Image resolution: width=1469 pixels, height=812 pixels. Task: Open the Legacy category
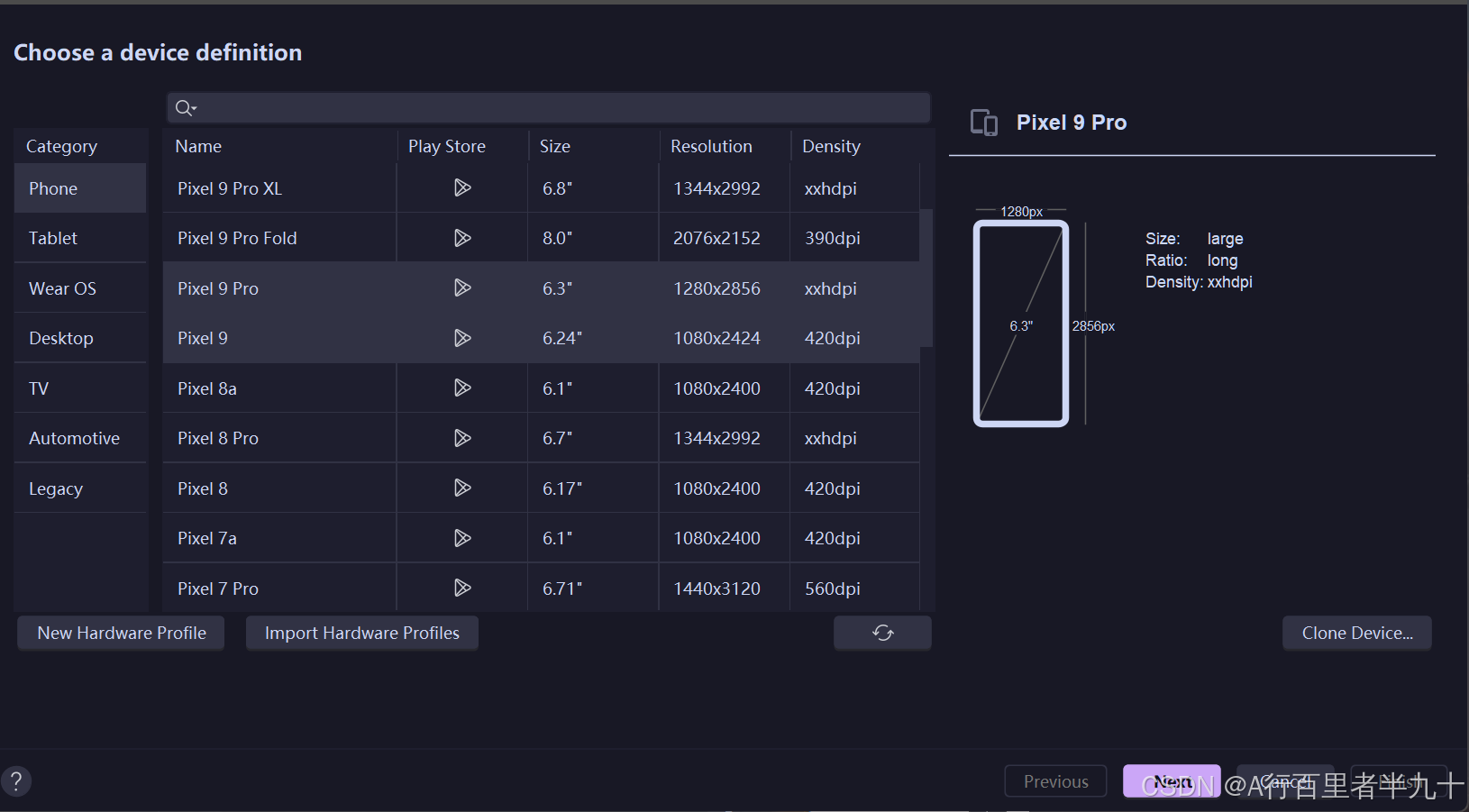80,488
